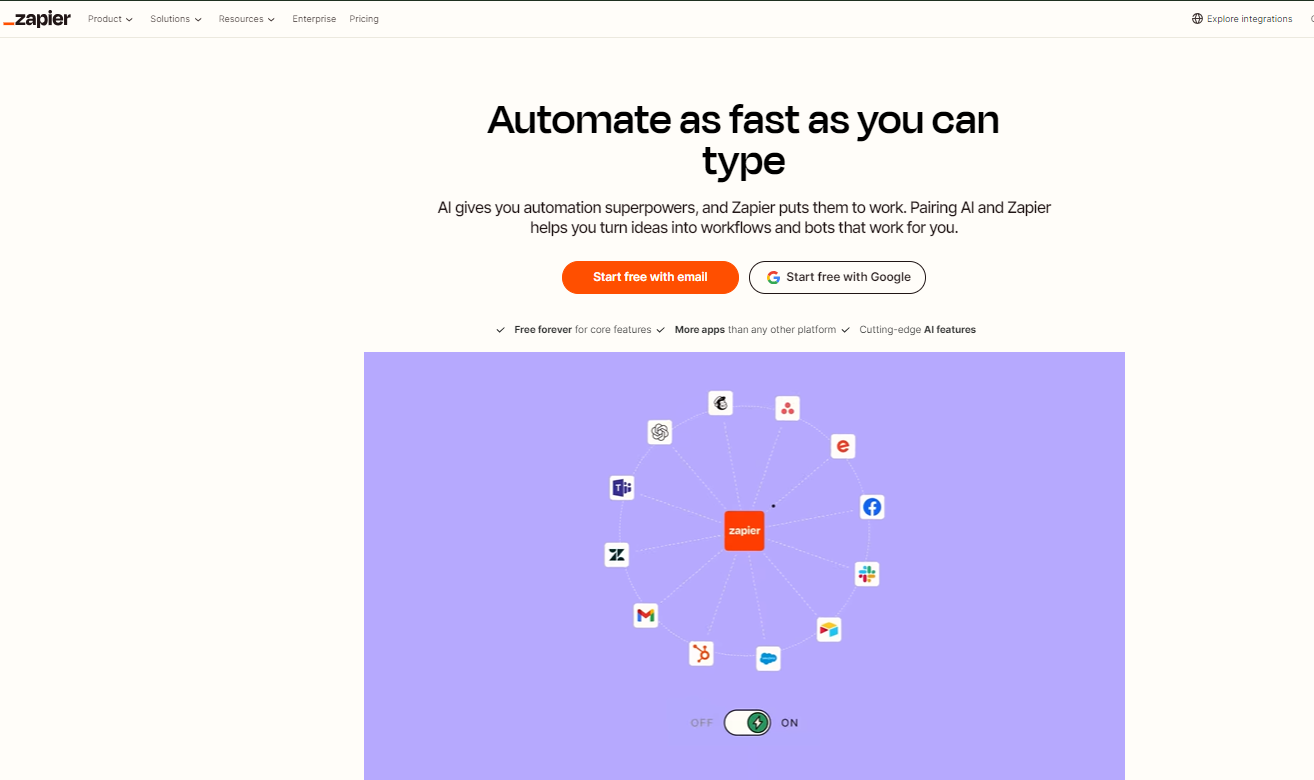Click the Asana app icon

point(788,408)
